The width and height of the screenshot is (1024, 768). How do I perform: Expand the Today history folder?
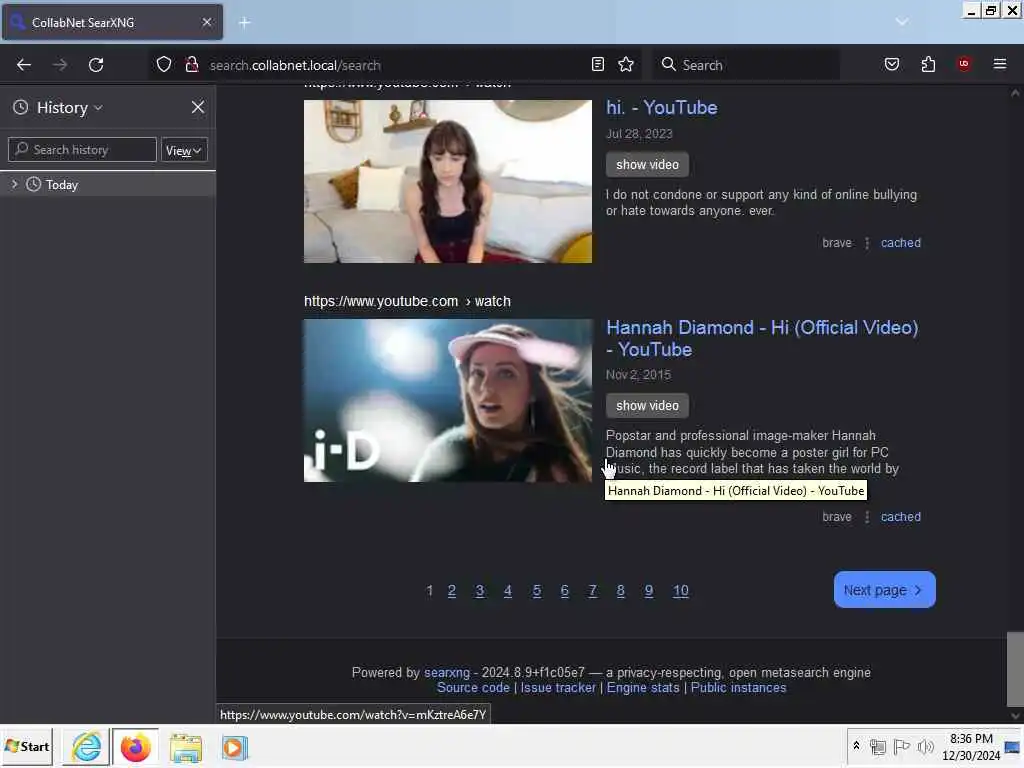point(14,185)
